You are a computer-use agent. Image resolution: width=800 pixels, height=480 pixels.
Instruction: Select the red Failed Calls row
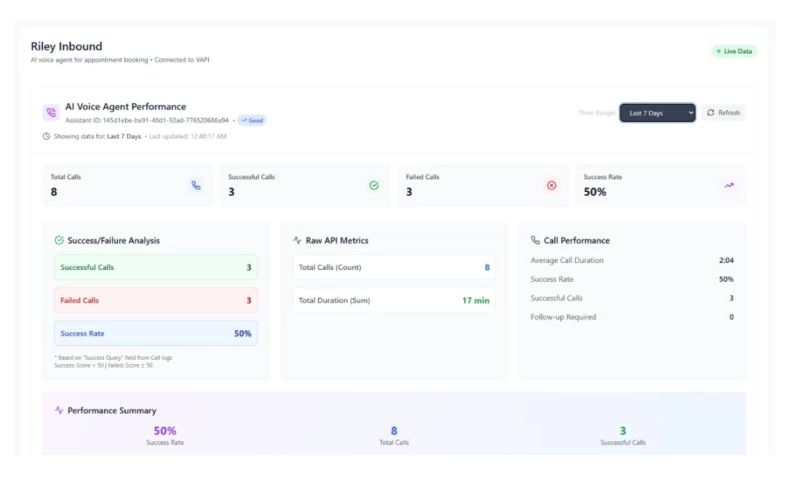coord(155,300)
